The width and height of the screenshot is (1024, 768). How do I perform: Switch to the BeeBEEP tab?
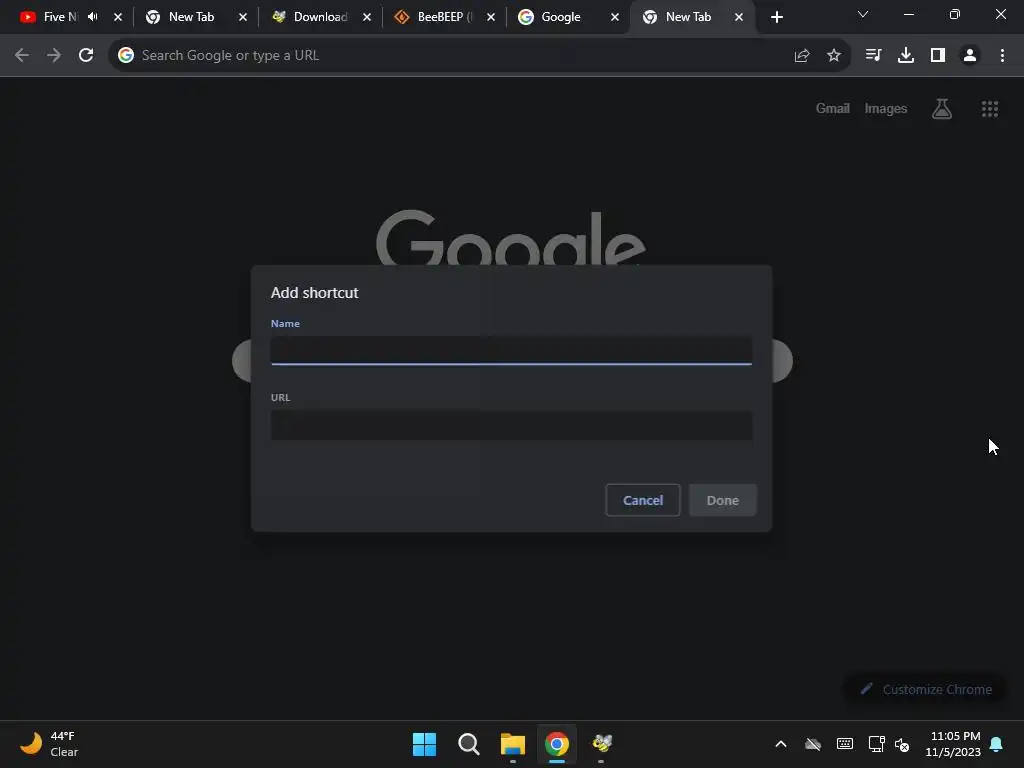click(444, 17)
